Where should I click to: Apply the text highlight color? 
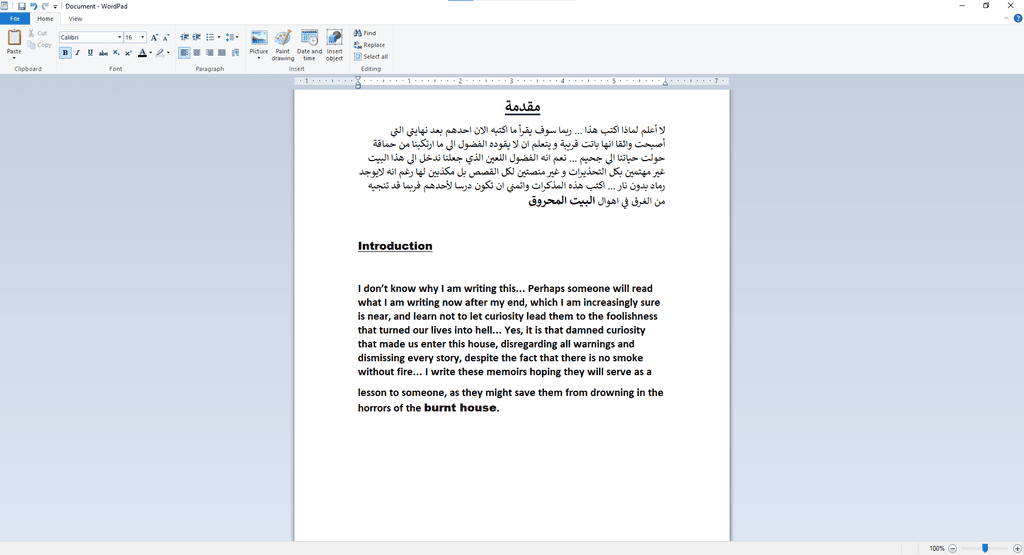(159, 53)
